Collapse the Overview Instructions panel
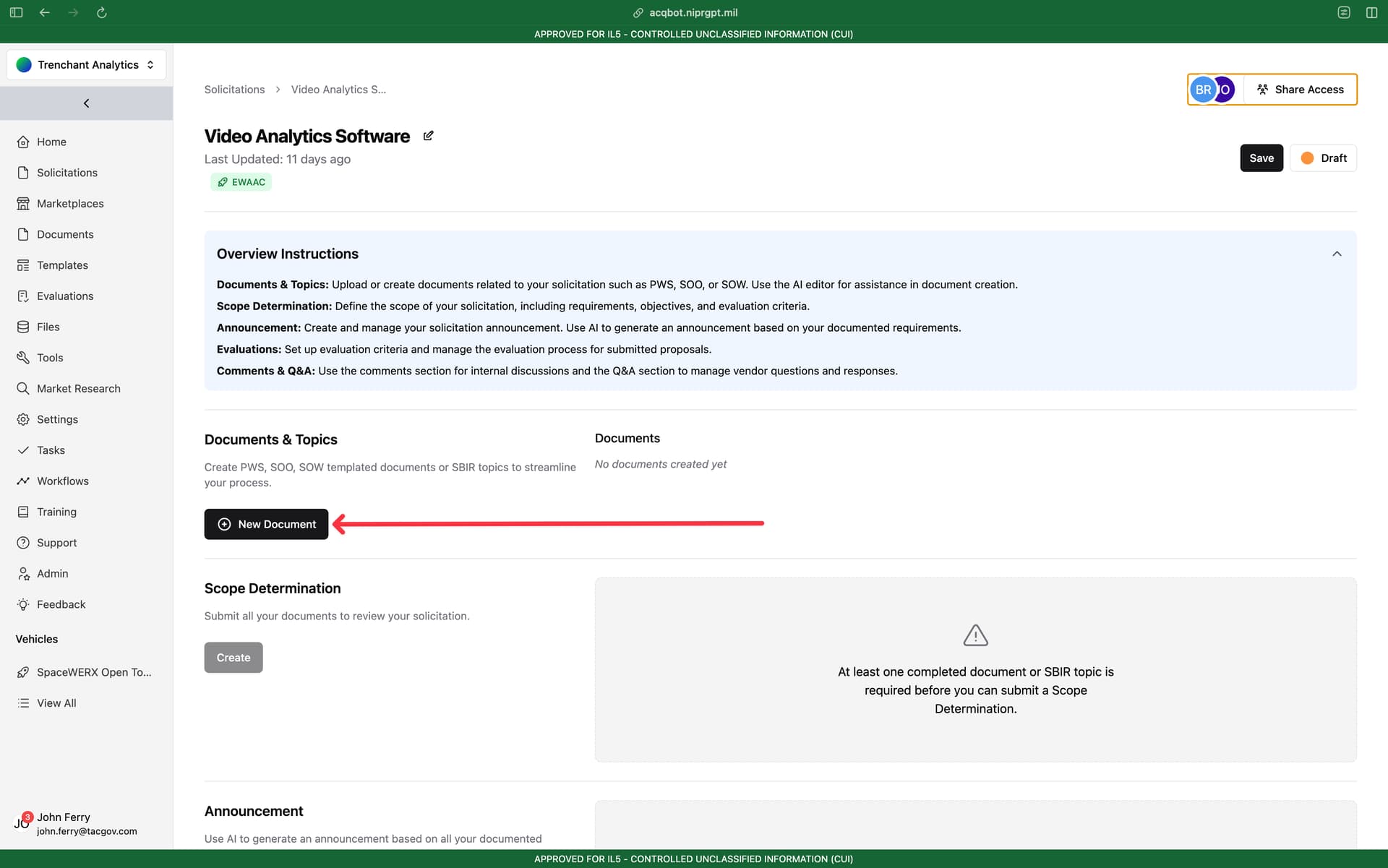The width and height of the screenshot is (1388, 868). coord(1337,254)
